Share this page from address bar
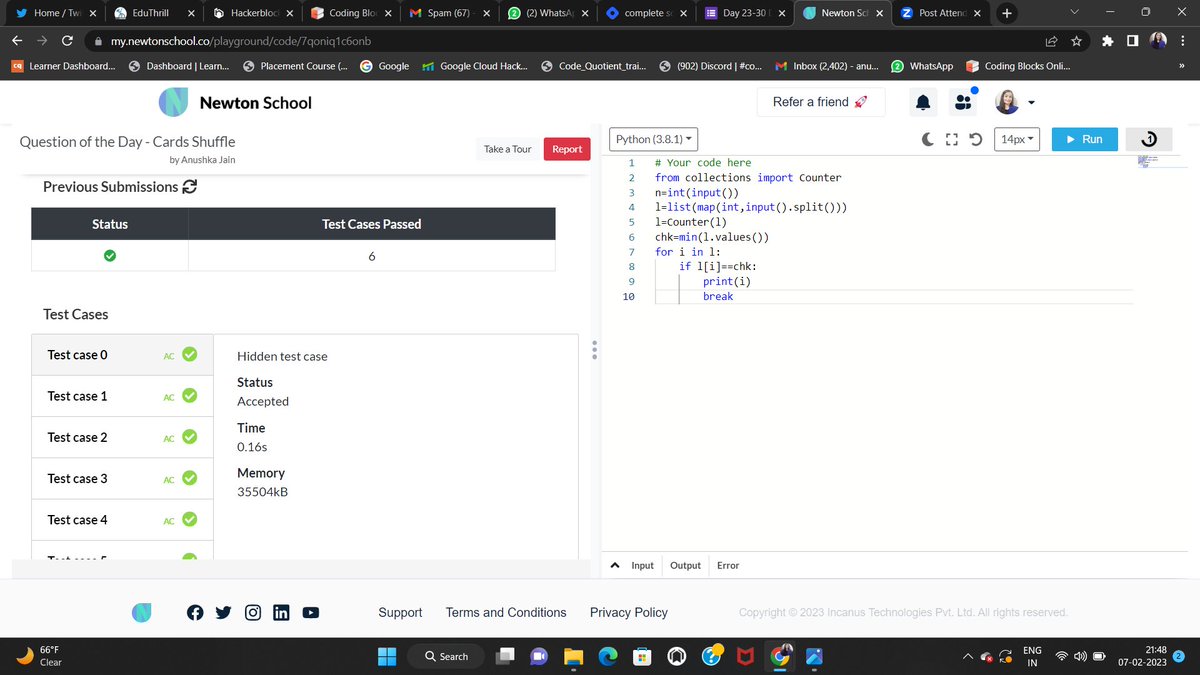 point(1052,41)
